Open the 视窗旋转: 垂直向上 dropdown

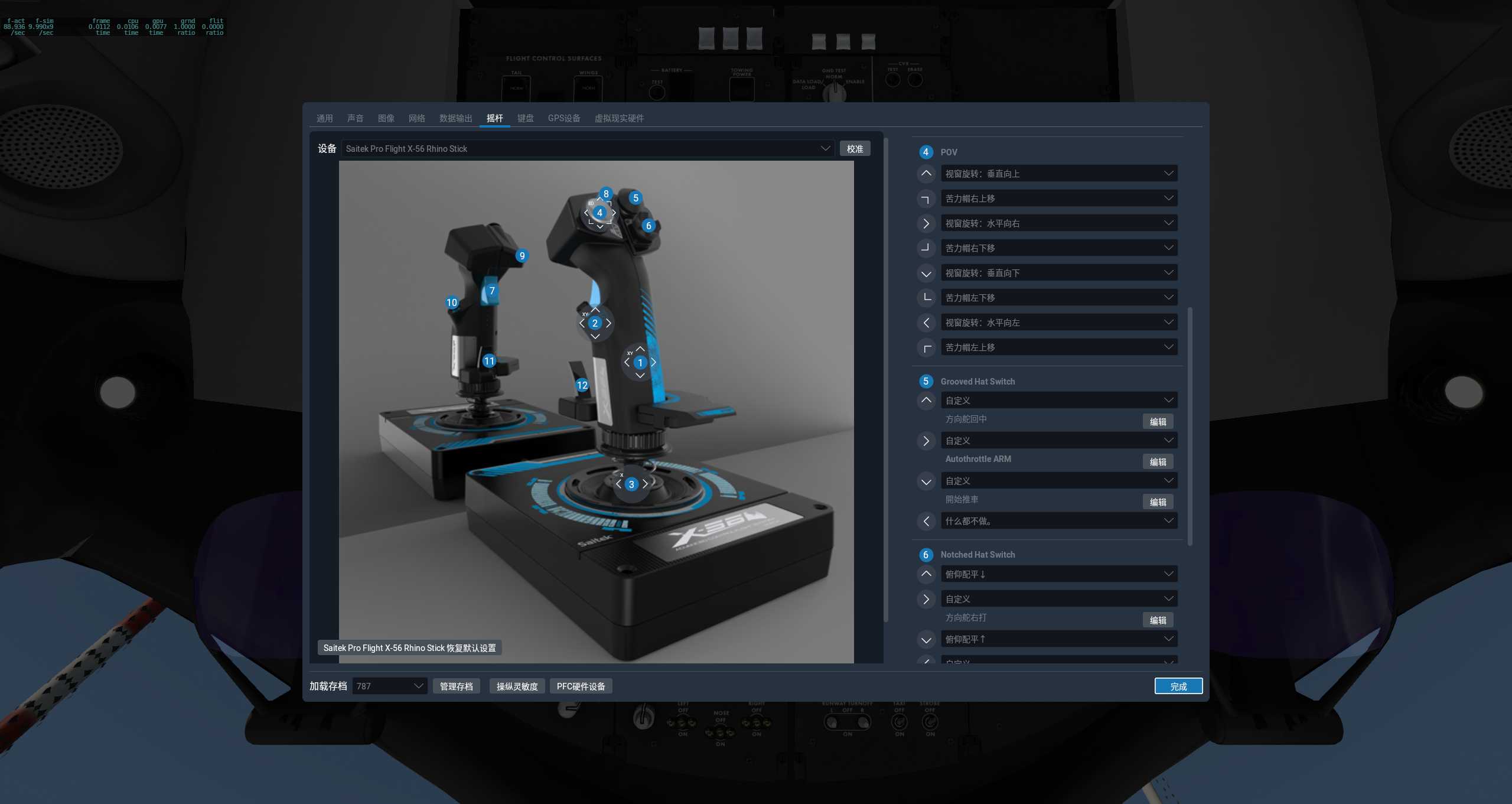pos(1059,173)
